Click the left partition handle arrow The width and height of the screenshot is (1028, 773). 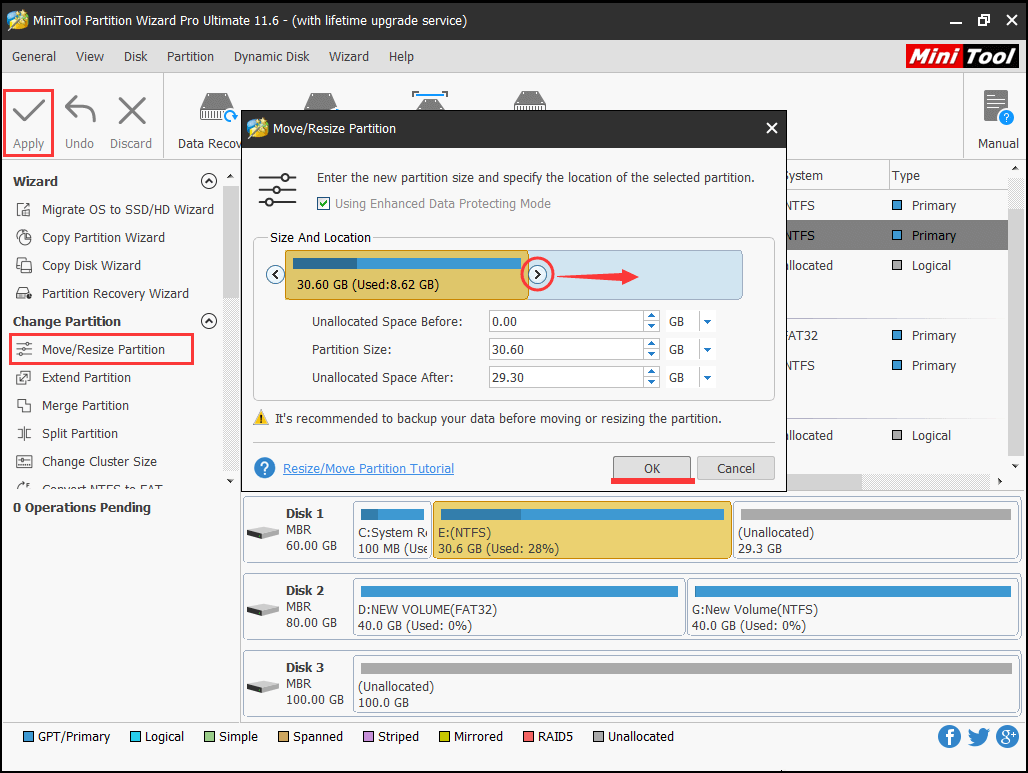coord(275,274)
